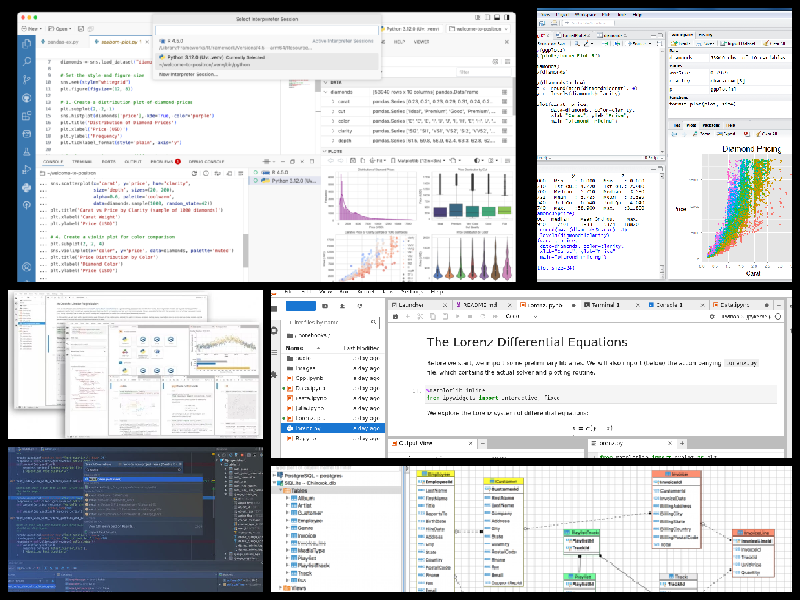Image resolution: width=800 pixels, height=600 pixels.
Task: Open the Problems tab in the bottom panel
Action: (x=161, y=161)
